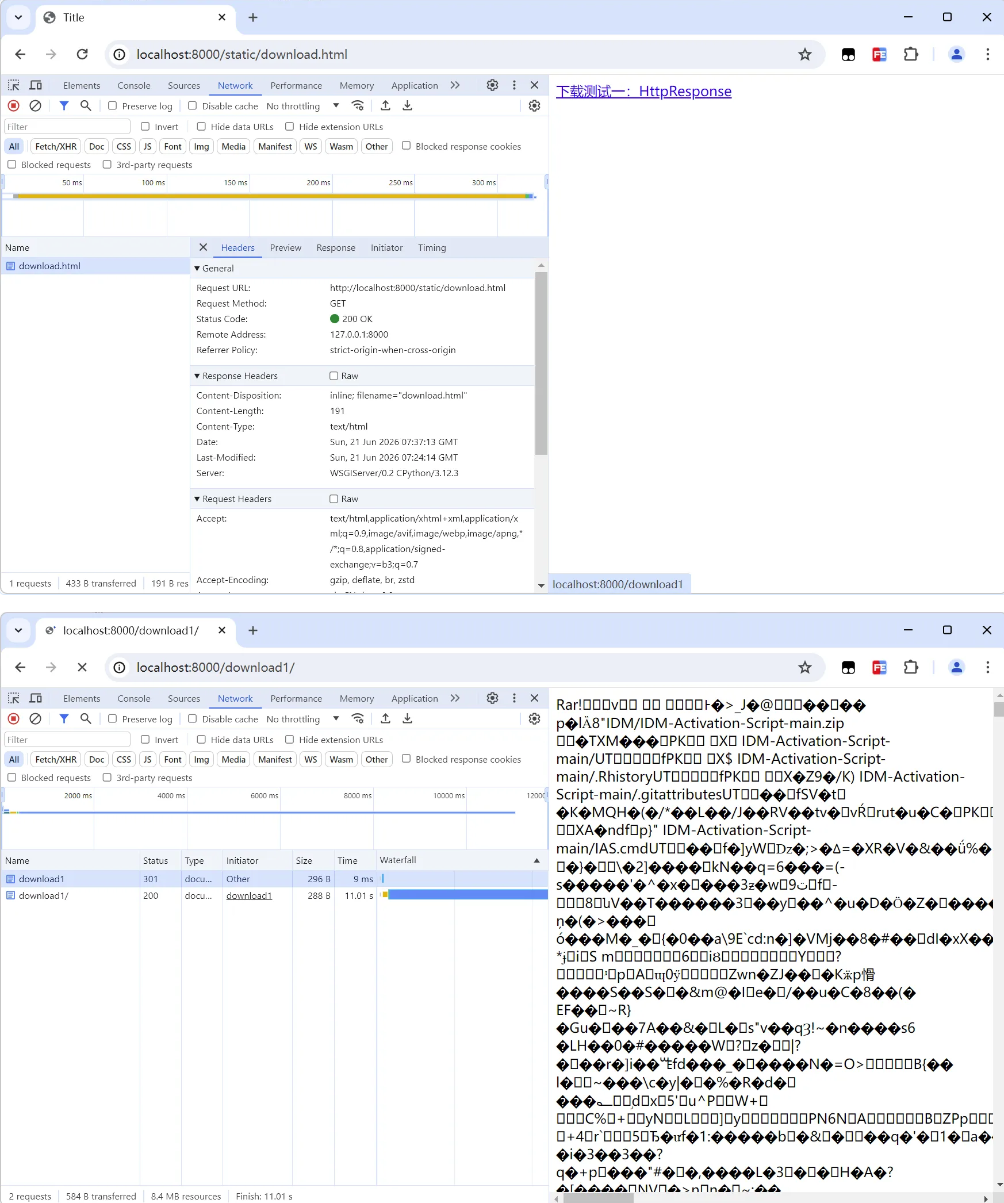
Task: Open tab search chevron in the Title window
Action: point(18,18)
